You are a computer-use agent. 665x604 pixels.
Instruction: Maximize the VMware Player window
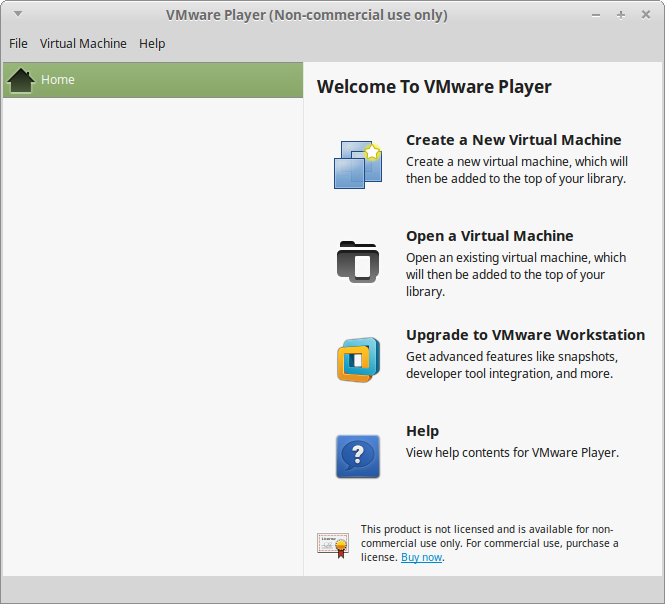click(x=621, y=15)
